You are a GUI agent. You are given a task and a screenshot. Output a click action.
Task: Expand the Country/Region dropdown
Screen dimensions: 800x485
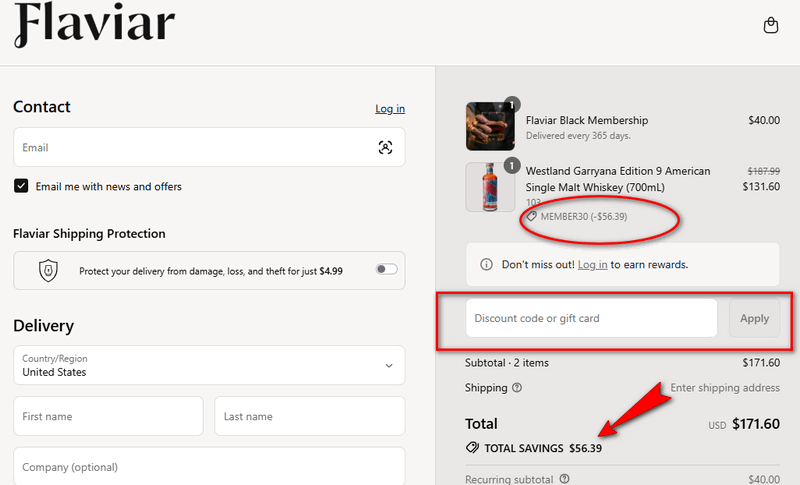(209, 366)
